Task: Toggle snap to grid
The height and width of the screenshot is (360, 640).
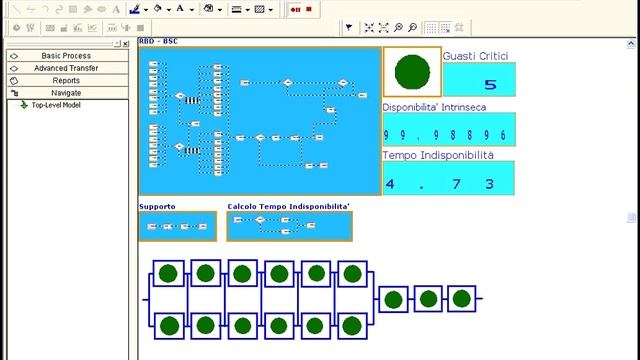Action: (x=445, y=28)
